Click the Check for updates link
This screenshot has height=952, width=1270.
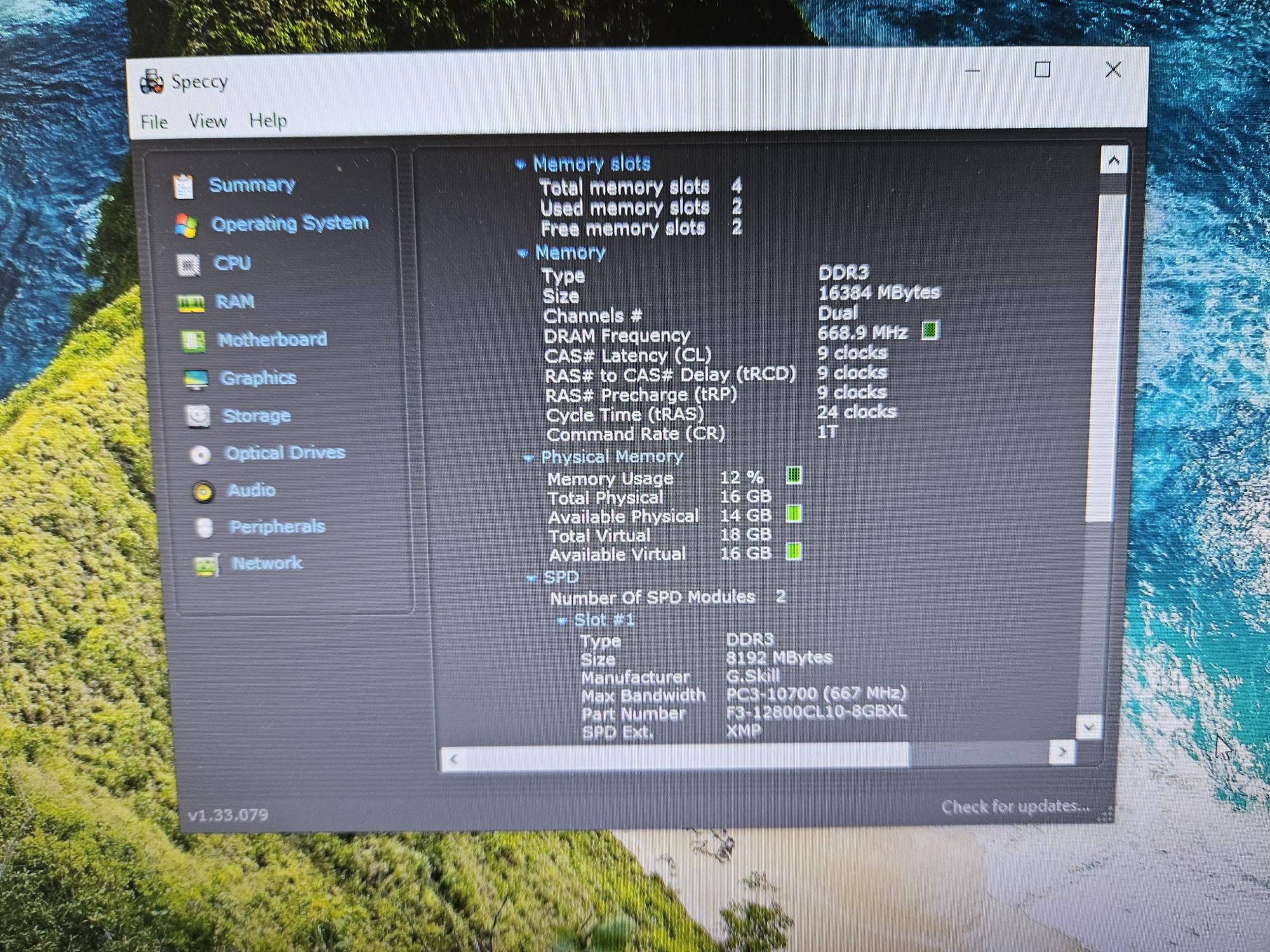[x=1015, y=807]
